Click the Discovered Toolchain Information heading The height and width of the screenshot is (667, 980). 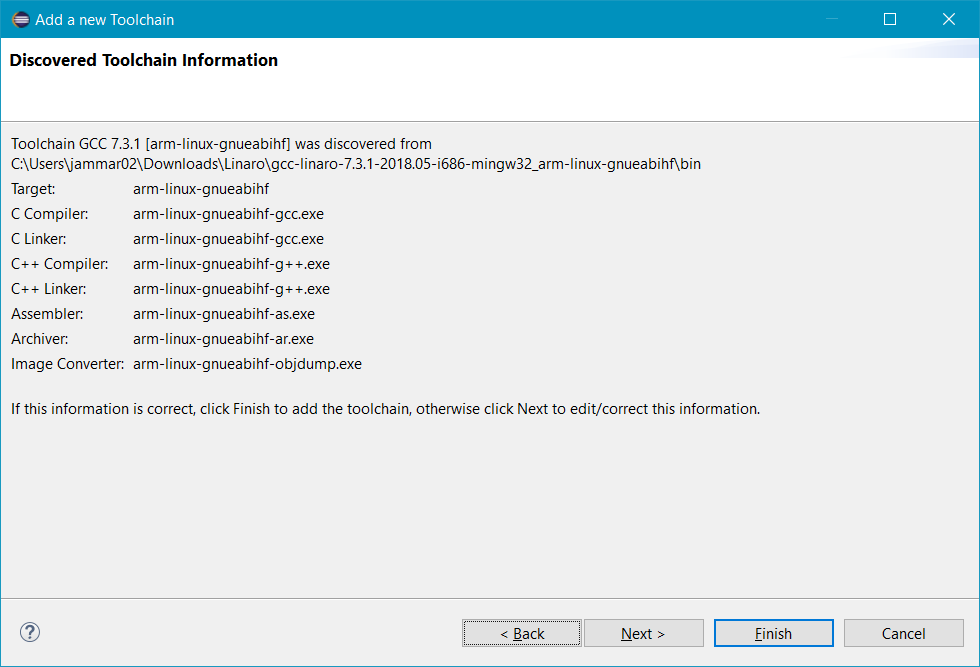tap(142, 60)
